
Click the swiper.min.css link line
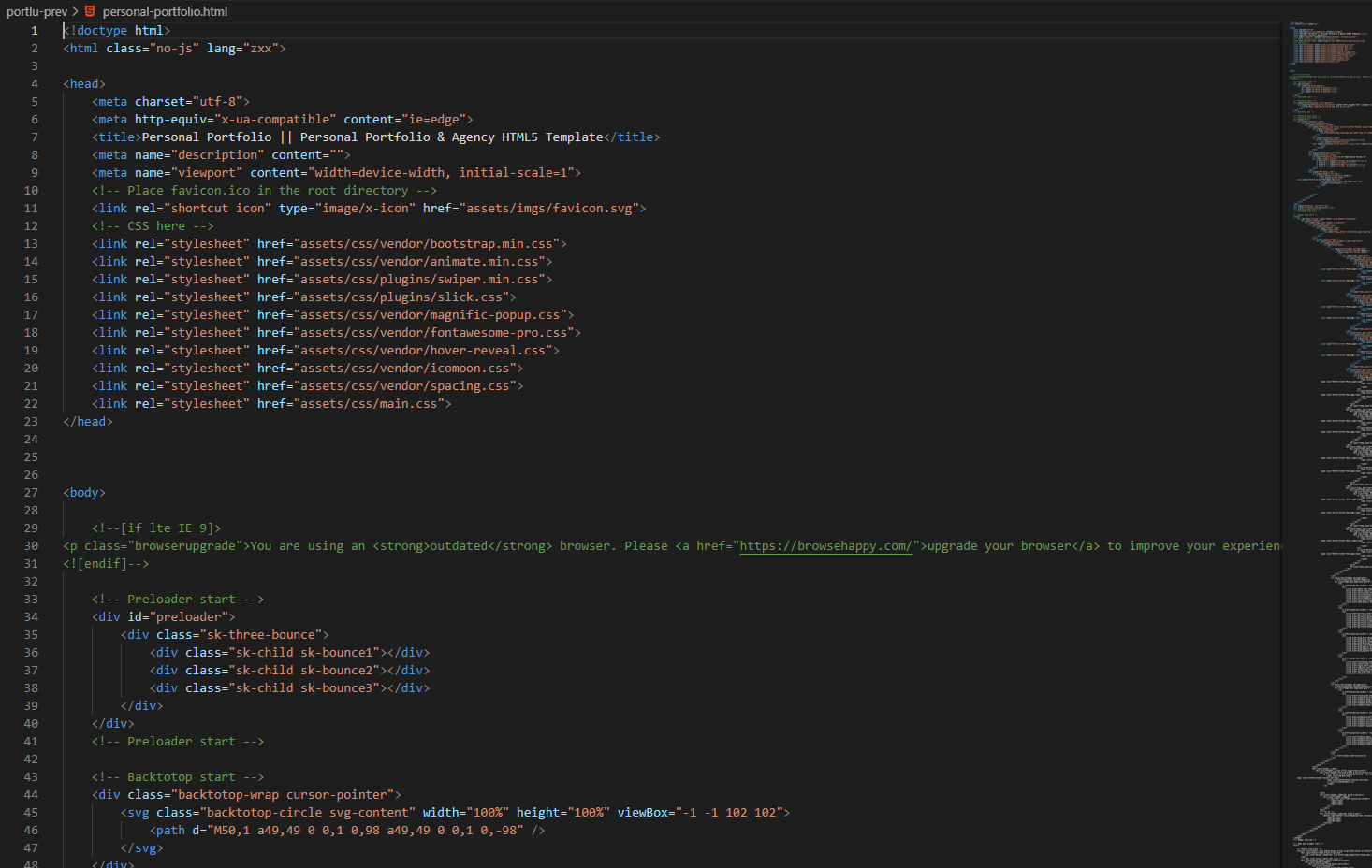[x=322, y=280]
